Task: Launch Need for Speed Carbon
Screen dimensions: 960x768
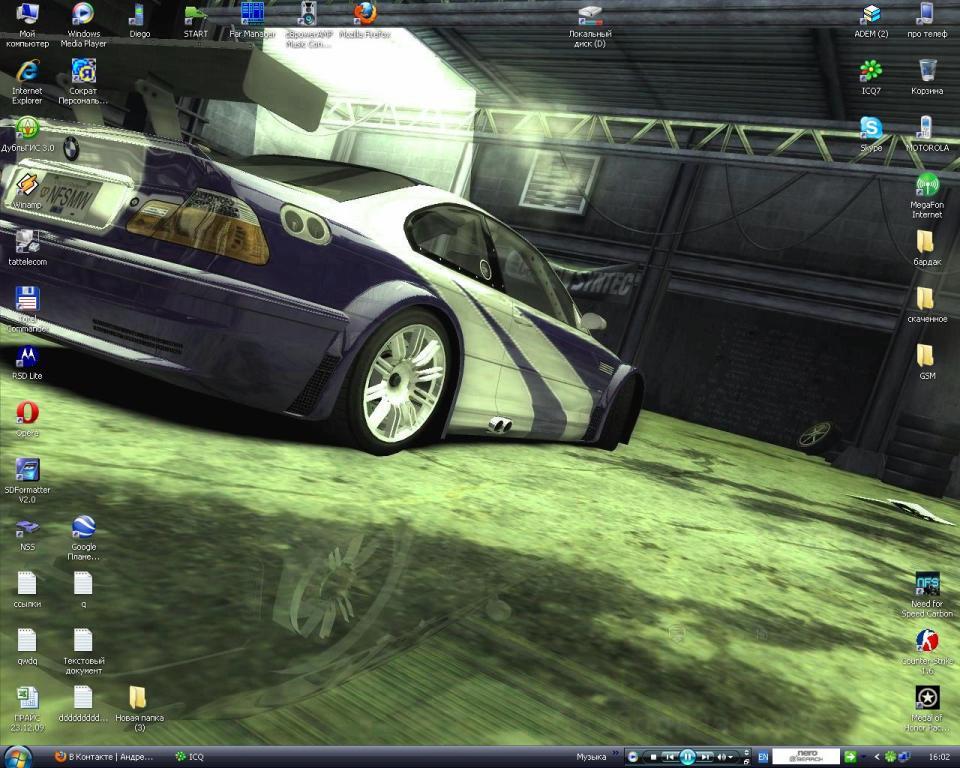Action: pyautogui.click(x=927, y=595)
